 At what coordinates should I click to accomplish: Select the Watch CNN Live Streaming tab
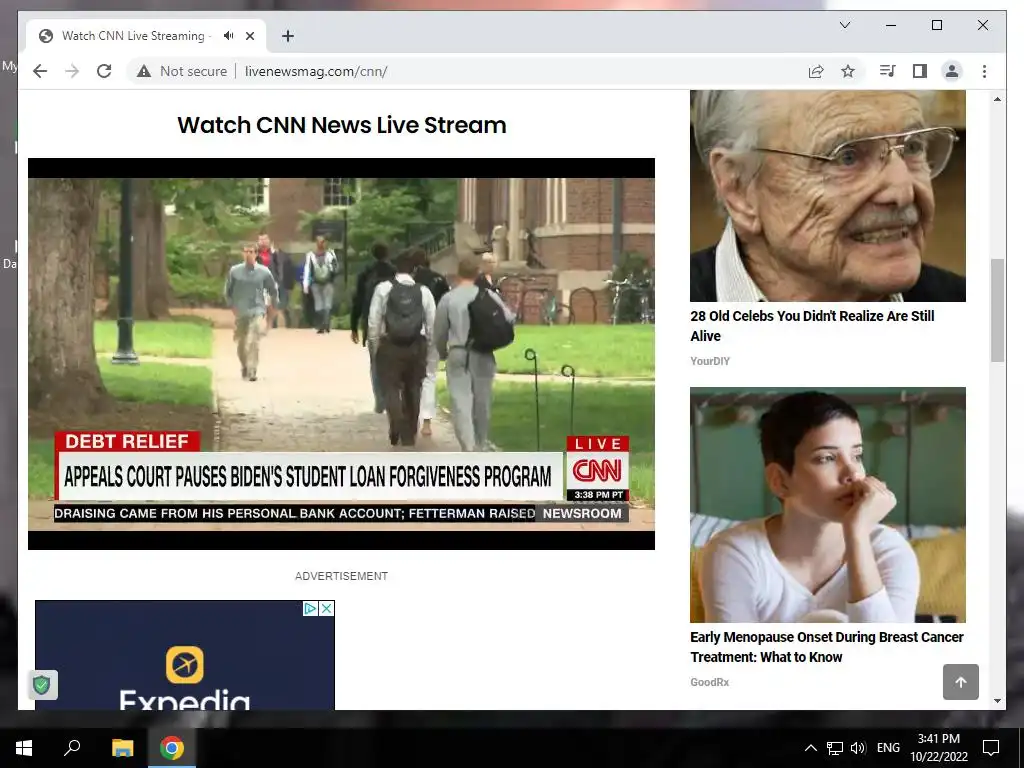tap(146, 36)
